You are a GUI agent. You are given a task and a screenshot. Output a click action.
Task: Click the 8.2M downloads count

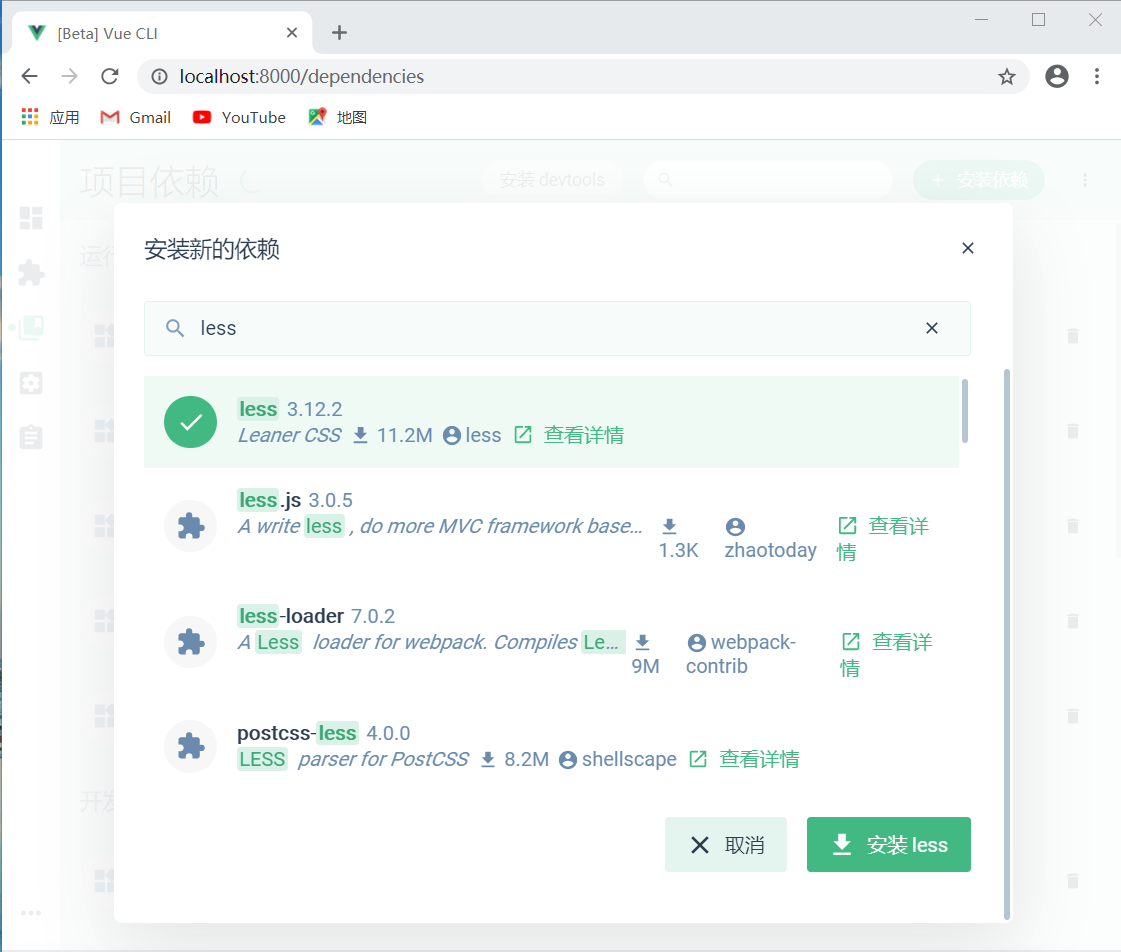[x=526, y=759]
